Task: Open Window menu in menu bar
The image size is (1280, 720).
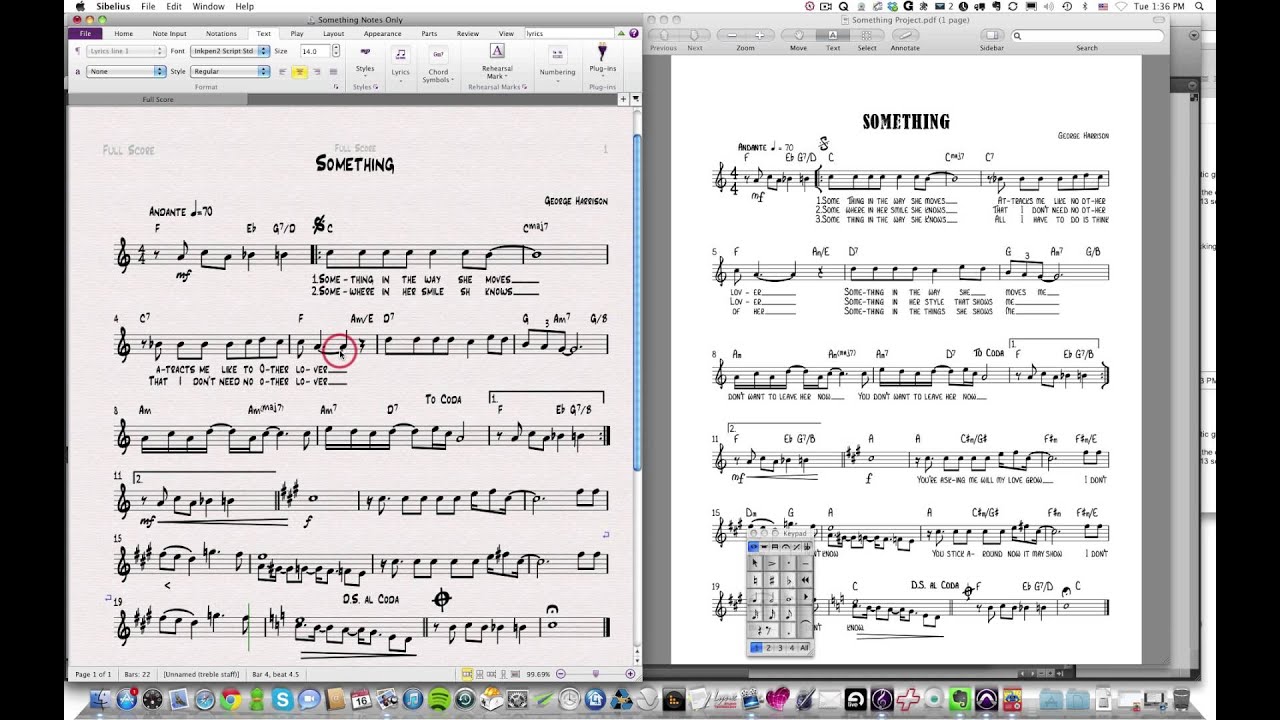Action: (x=208, y=6)
